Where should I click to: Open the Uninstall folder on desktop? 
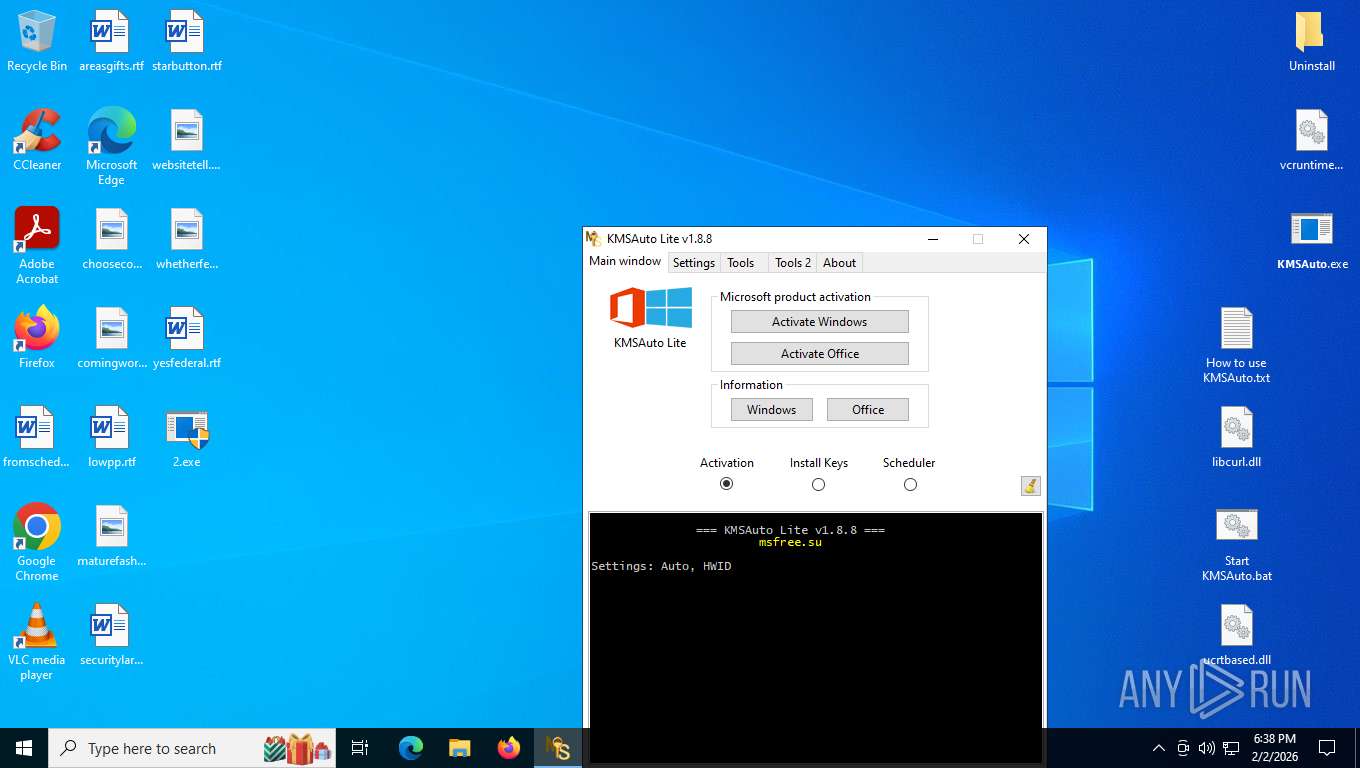click(1311, 41)
